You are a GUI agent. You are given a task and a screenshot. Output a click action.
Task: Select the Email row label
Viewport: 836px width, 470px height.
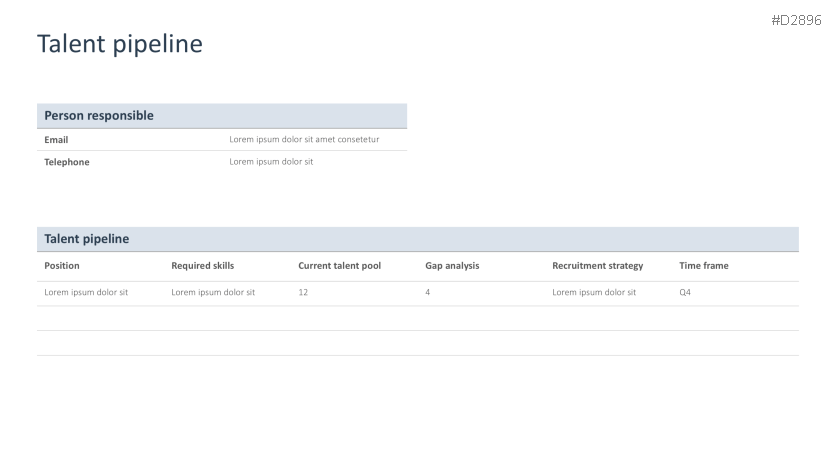click(x=56, y=140)
